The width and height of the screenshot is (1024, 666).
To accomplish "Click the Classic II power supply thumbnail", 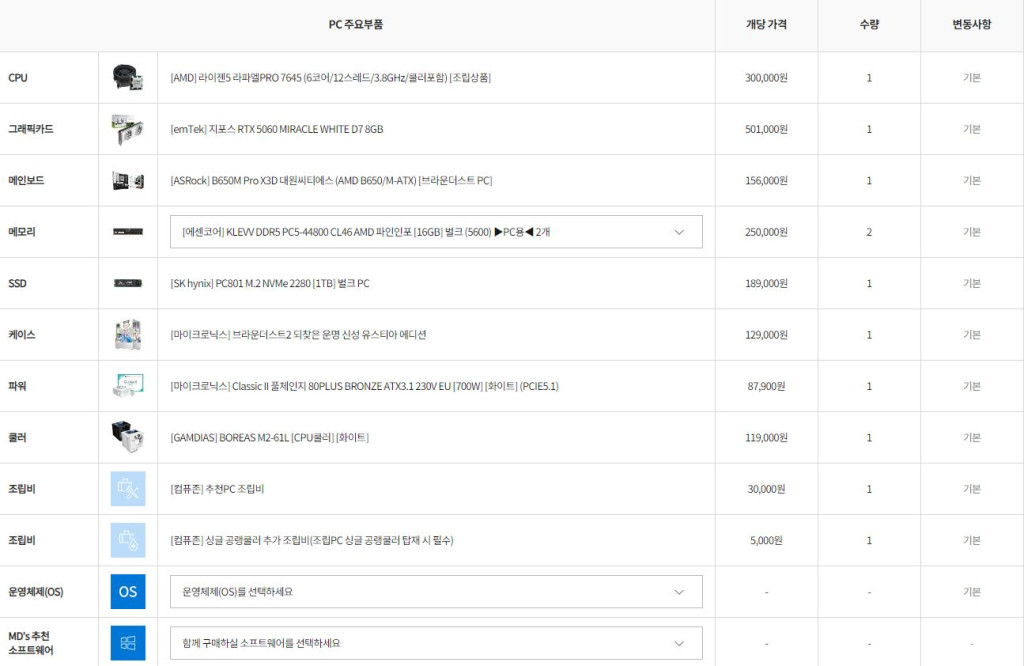I will (x=127, y=386).
